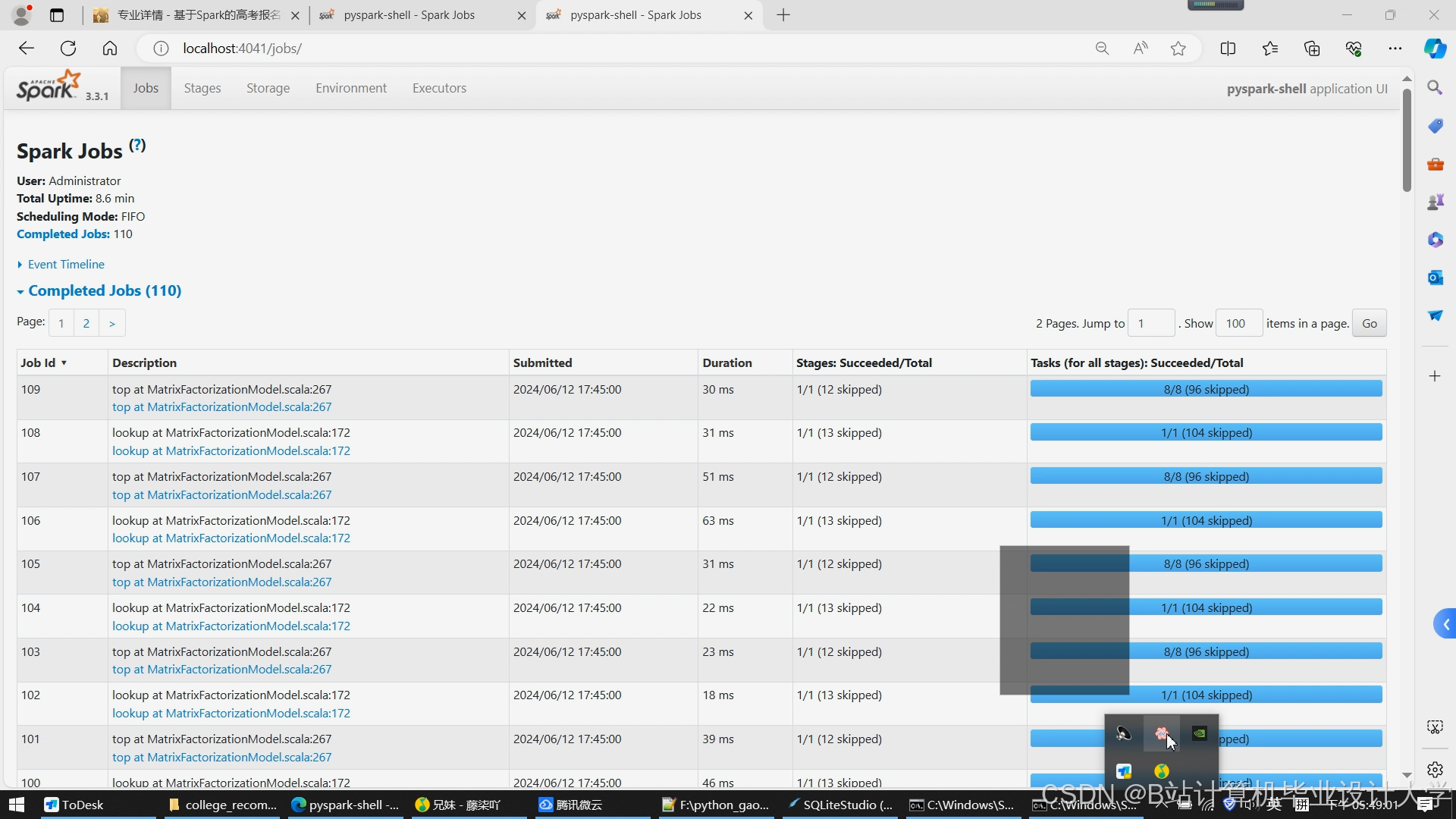Open Outlook icon in Edge sidebar
Image resolution: width=1456 pixels, height=819 pixels.
click(x=1435, y=278)
